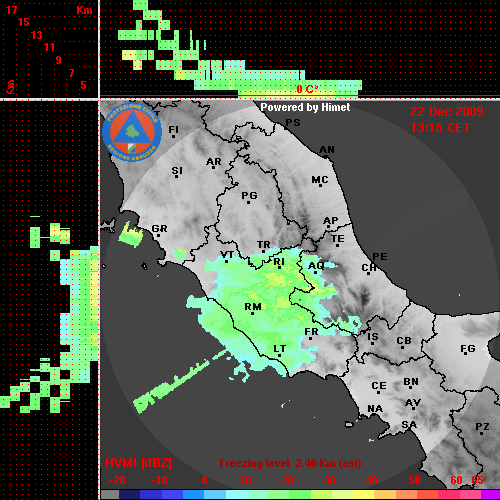Image resolution: width=500 pixels, height=500 pixels.
Task: Click the '17' km altitude axis label
Action: coord(12,10)
